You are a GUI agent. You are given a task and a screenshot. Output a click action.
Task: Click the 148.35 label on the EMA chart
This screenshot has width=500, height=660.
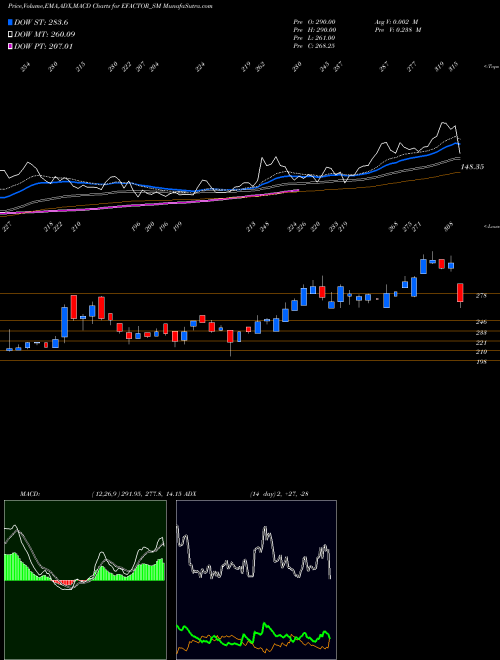click(472, 167)
